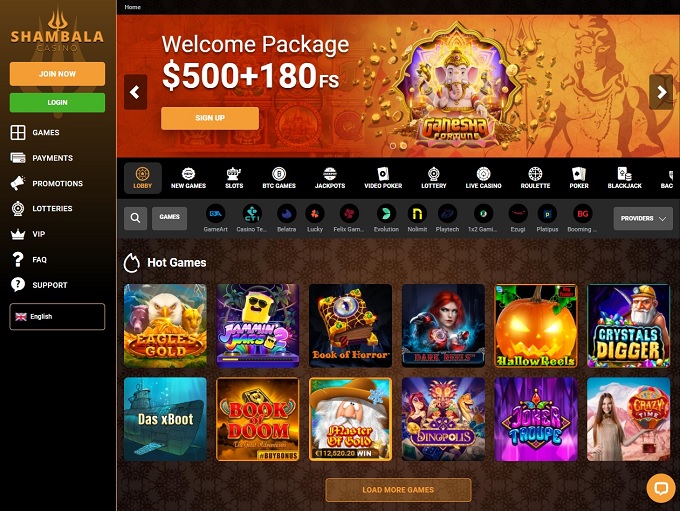Click Load More Games button
This screenshot has height=511, width=680.
coord(398,490)
